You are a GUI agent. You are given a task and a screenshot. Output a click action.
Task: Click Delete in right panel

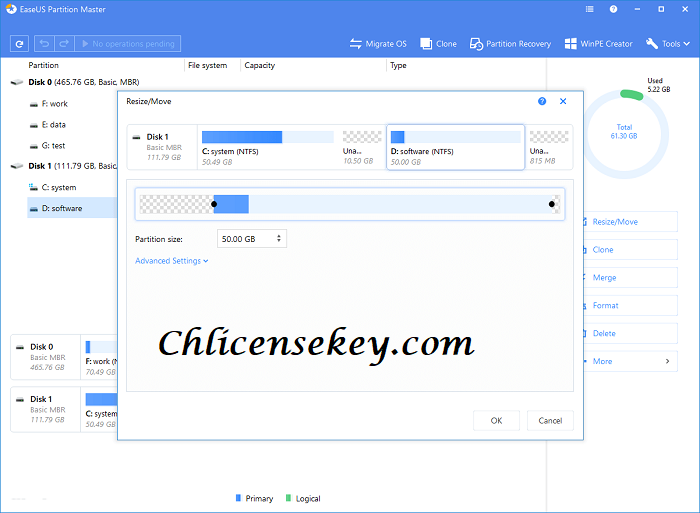(x=630, y=334)
